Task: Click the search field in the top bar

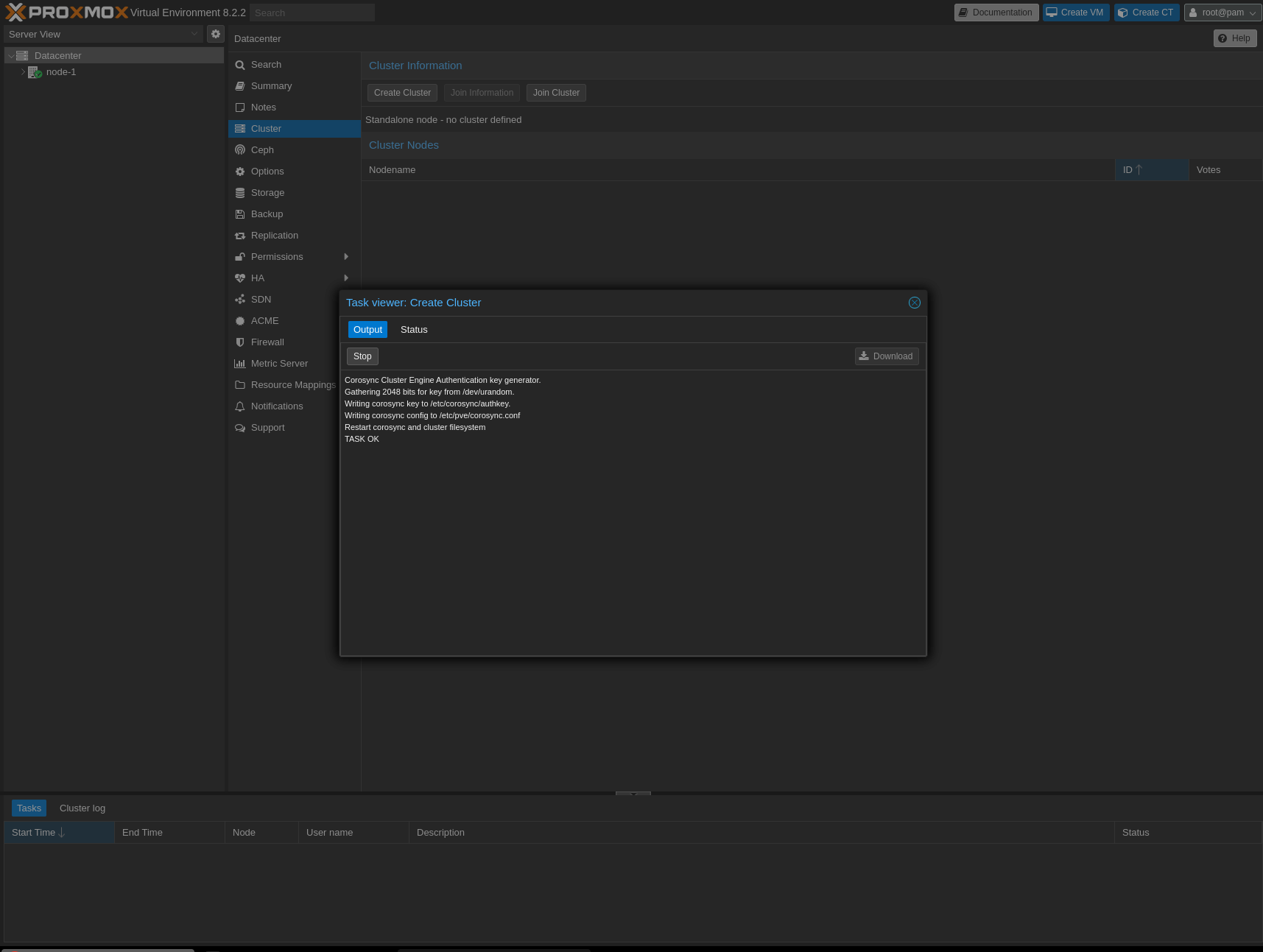Action: [x=311, y=13]
